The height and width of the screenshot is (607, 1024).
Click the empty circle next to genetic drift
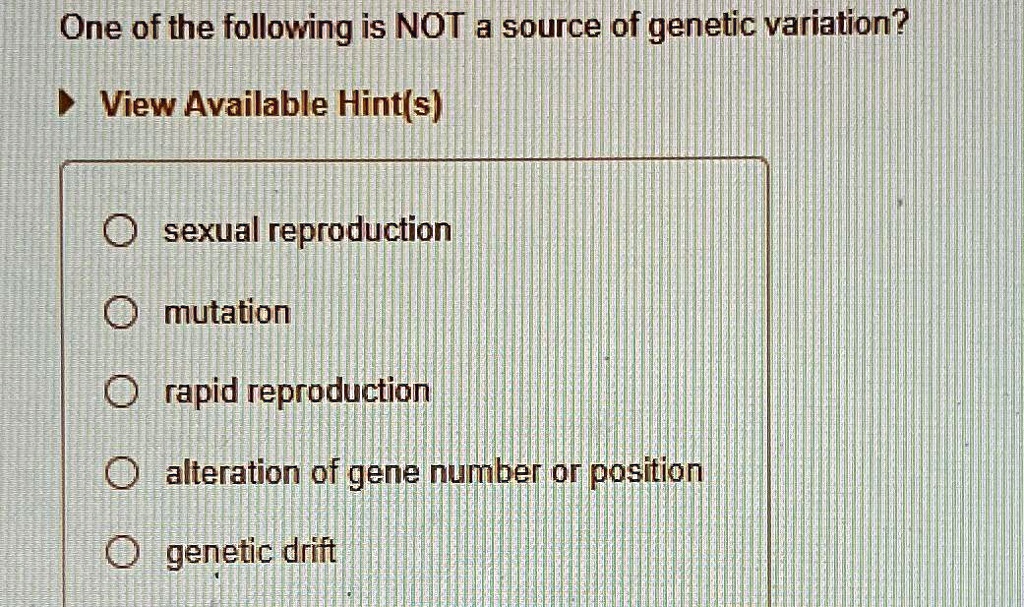coord(122,548)
